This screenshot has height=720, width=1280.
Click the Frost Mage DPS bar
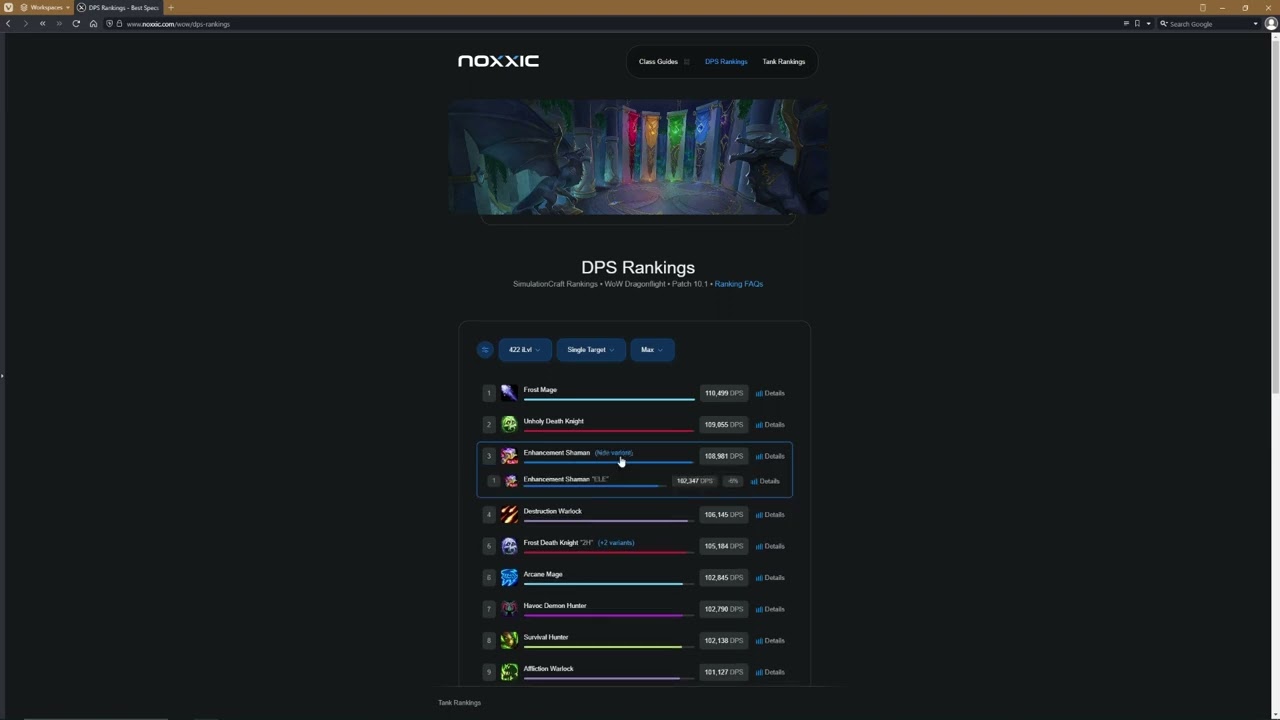[609, 400]
